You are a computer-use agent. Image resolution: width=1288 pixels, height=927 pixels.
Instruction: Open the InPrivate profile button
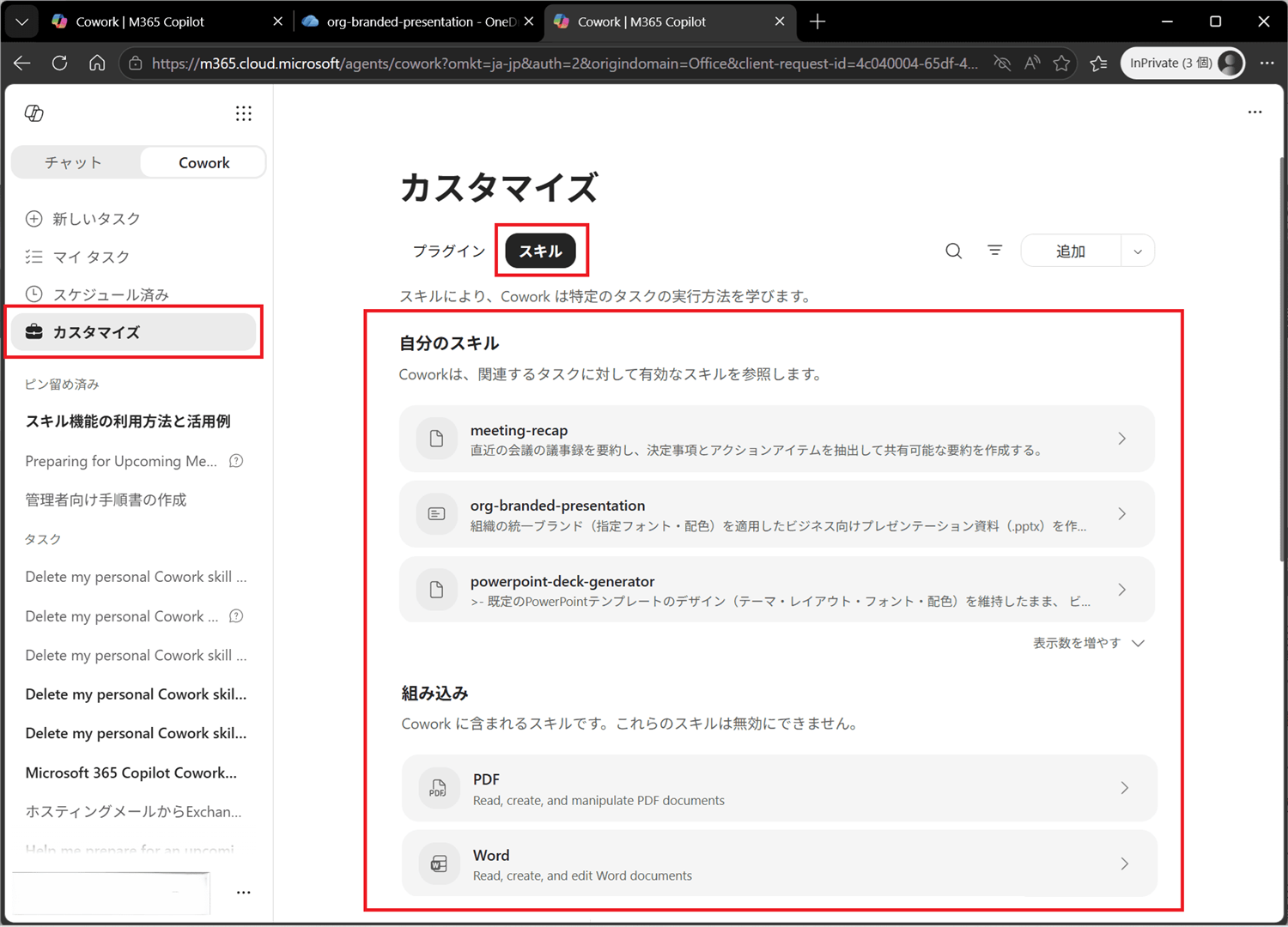pyautogui.click(x=1182, y=63)
